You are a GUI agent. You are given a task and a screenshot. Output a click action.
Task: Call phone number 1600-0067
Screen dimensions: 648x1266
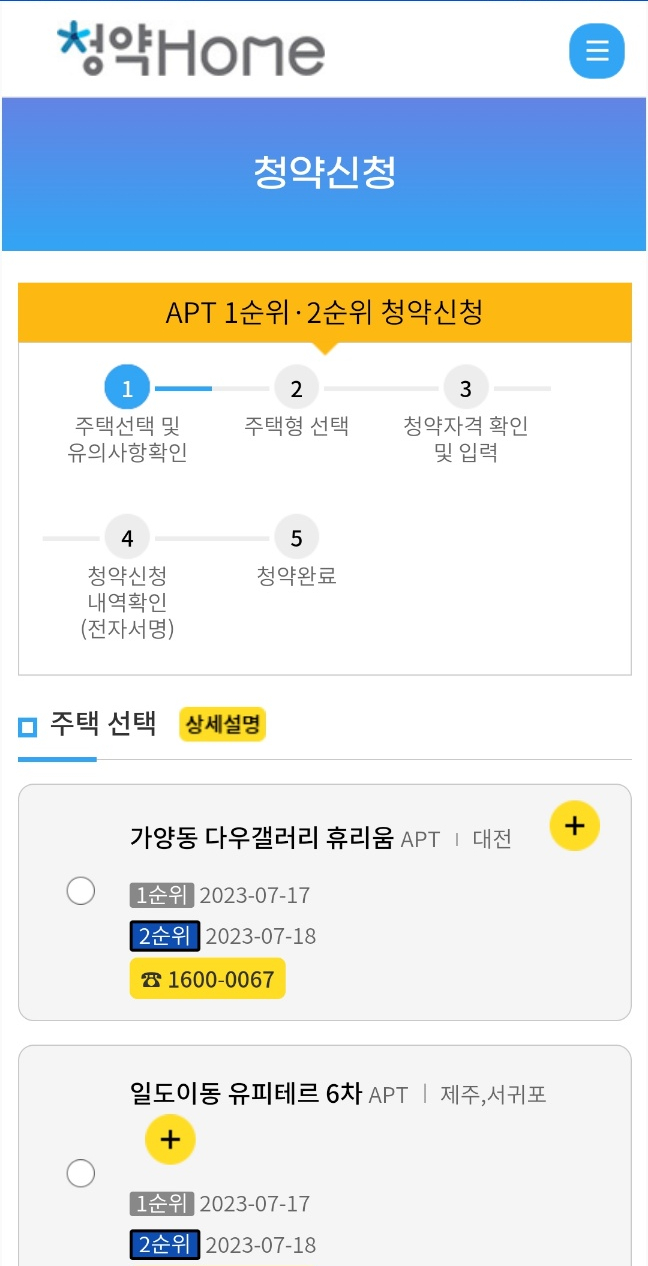pyautogui.click(x=208, y=979)
